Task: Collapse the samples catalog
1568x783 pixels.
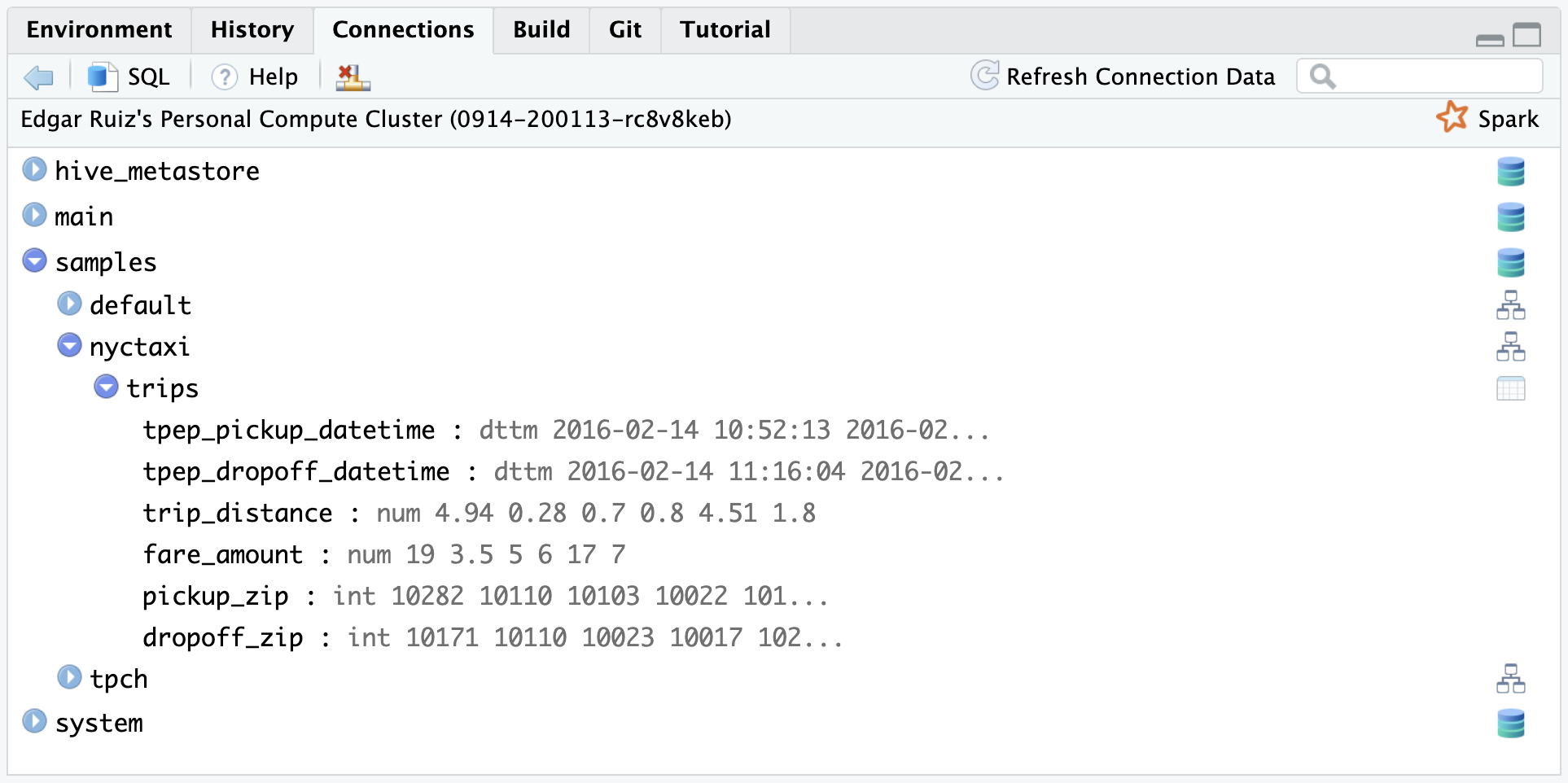Action: pyautogui.click(x=34, y=261)
